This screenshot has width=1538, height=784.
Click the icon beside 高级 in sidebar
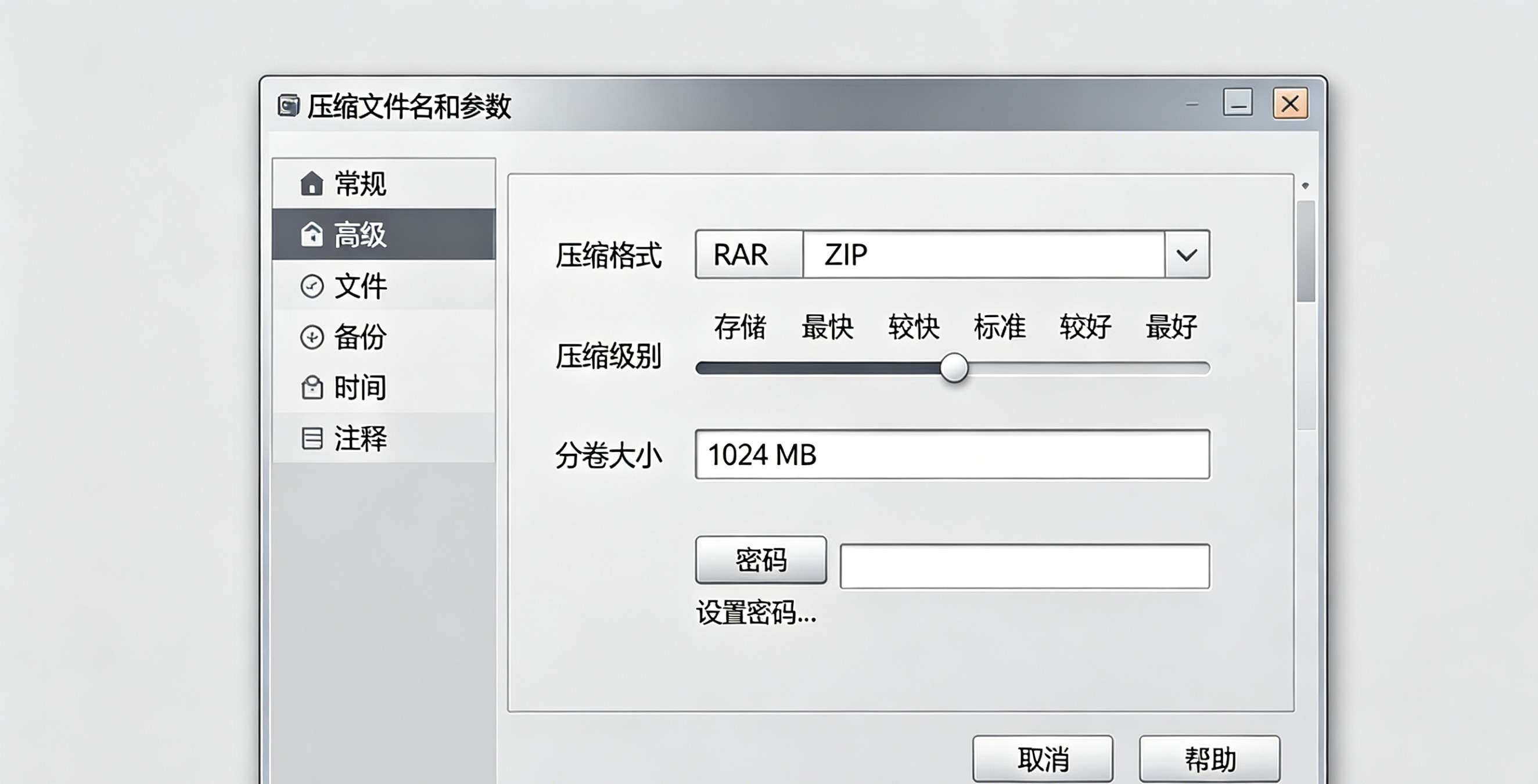(312, 234)
